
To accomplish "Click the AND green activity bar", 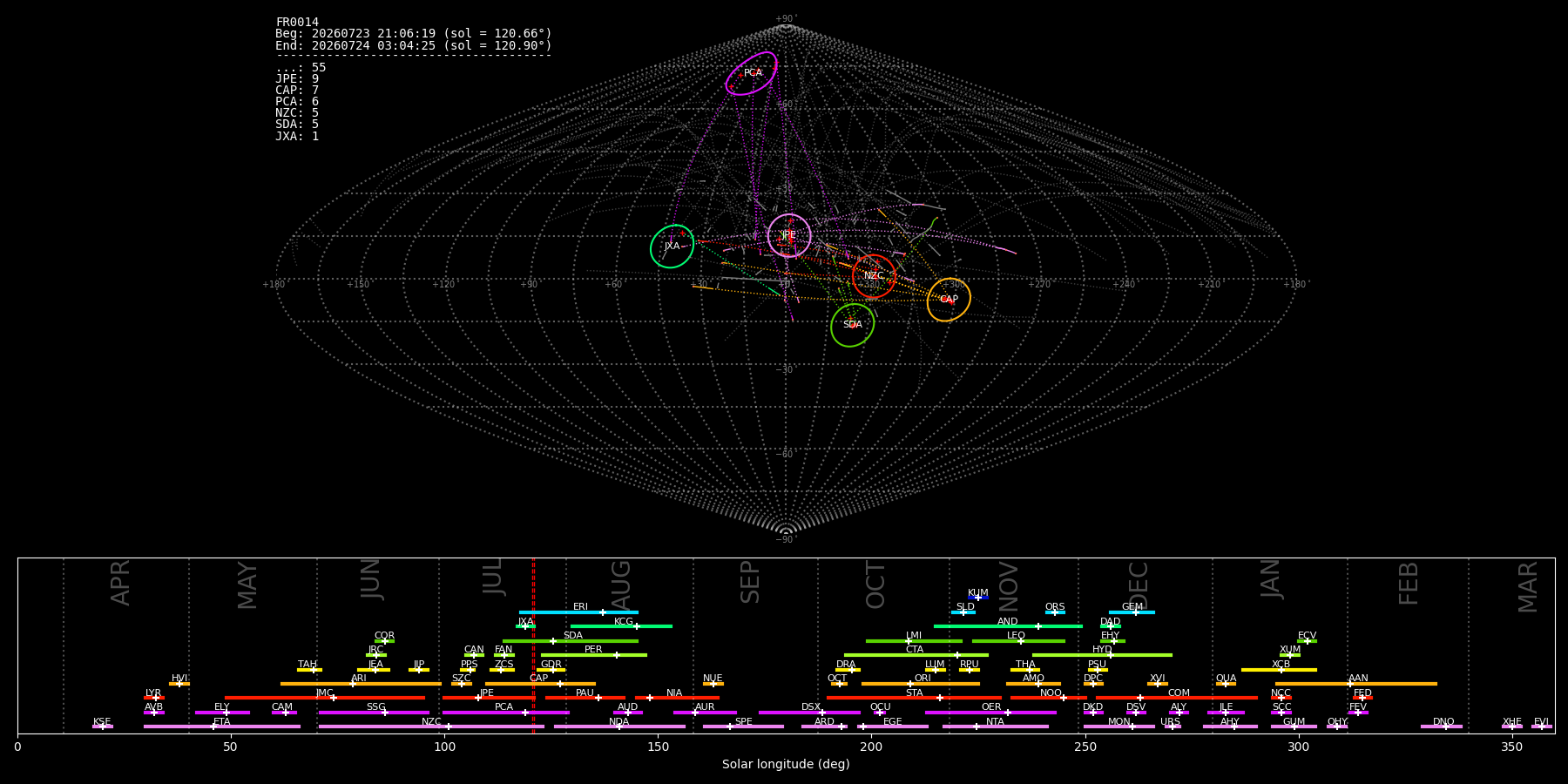I will [x=1008, y=626].
